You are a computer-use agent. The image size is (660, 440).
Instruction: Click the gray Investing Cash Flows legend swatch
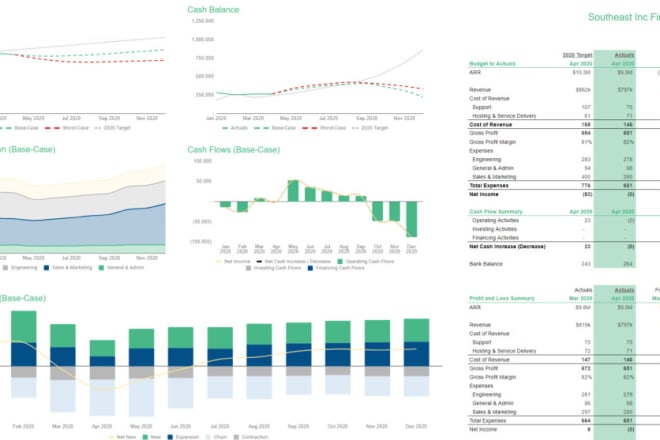click(248, 268)
